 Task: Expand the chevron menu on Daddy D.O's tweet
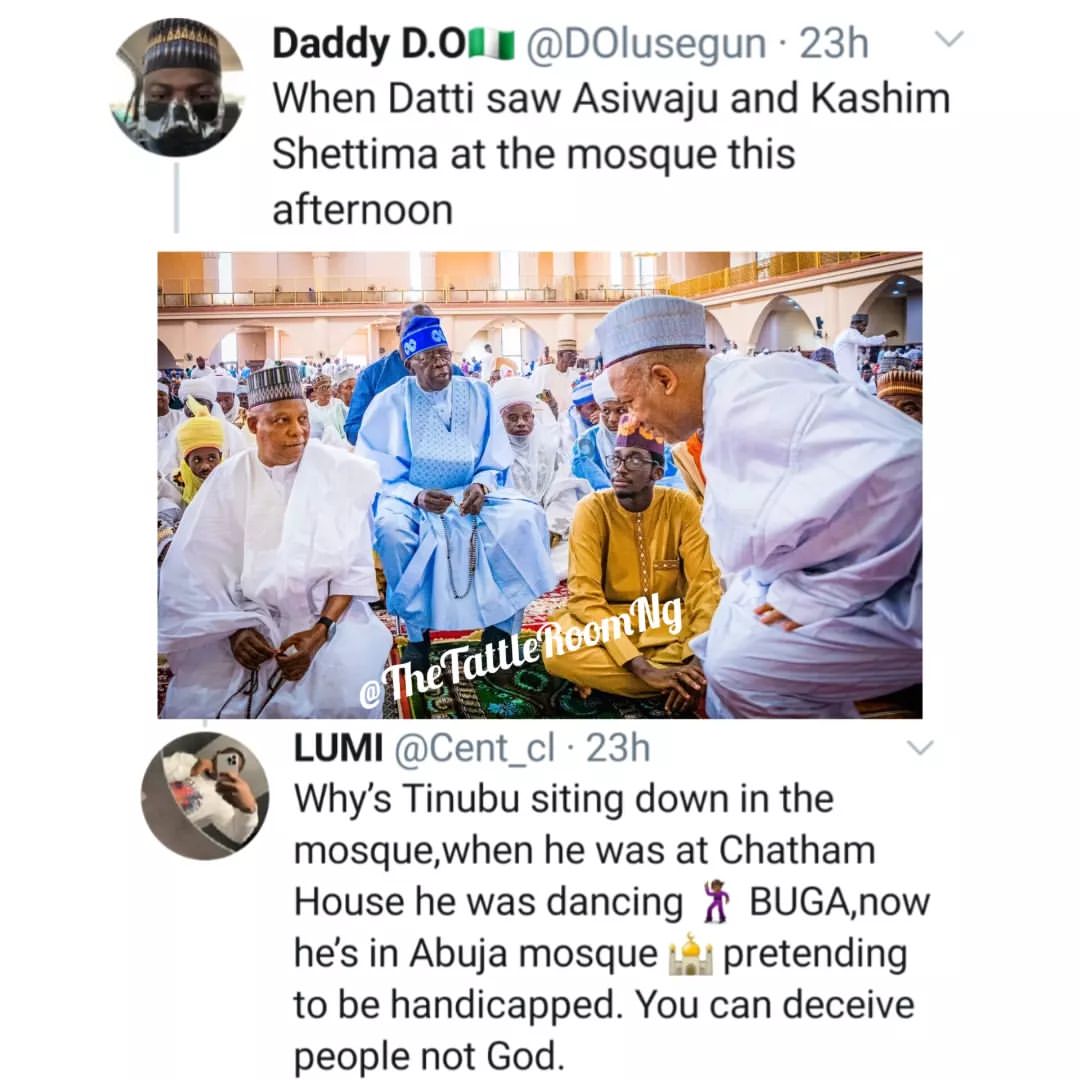point(948,40)
